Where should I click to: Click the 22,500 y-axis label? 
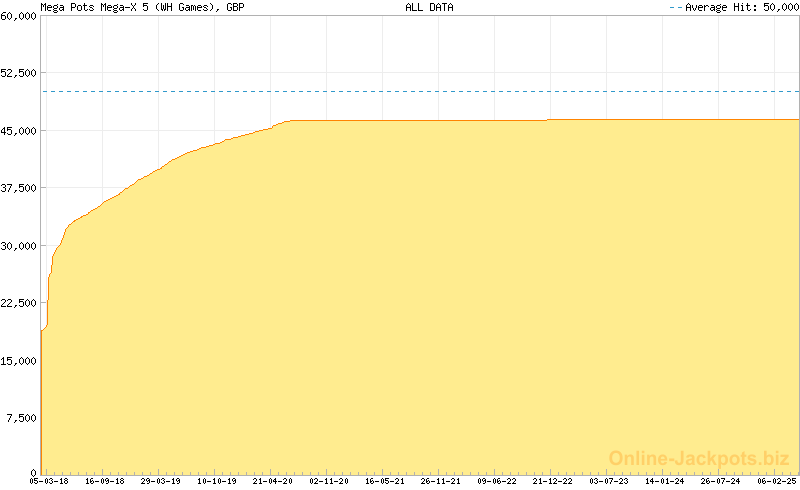[x=18, y=303]
